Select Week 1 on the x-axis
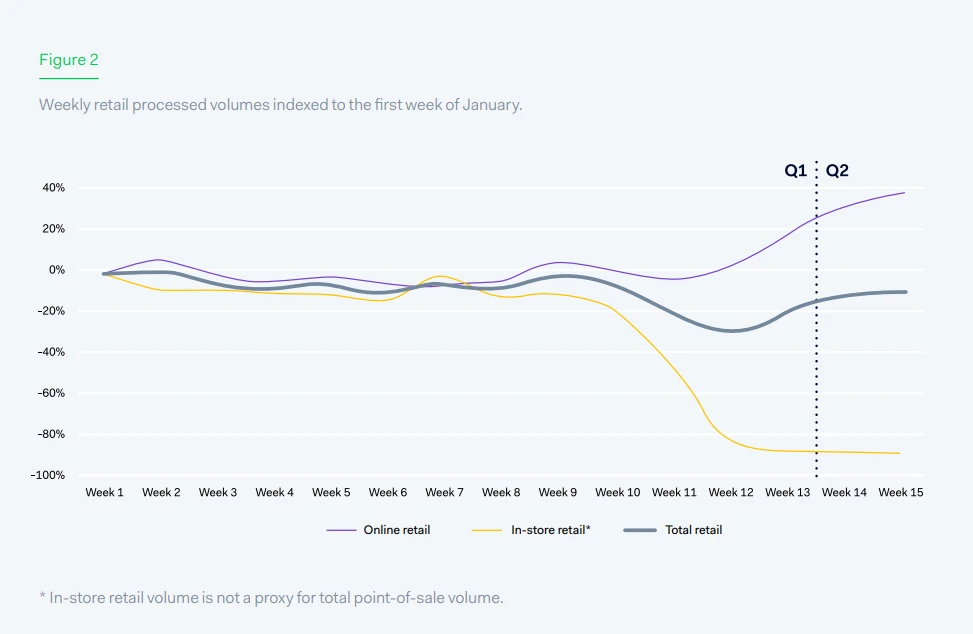 (x=105, y=492)
